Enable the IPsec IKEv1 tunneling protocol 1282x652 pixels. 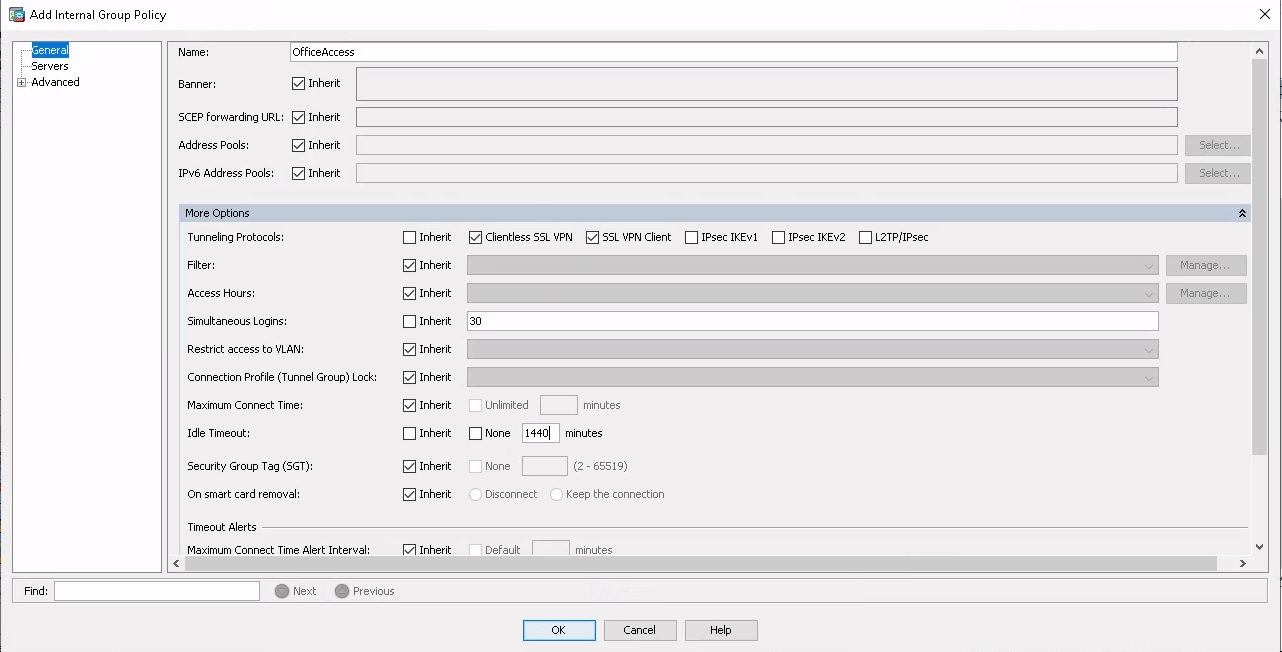click(691, 237)
